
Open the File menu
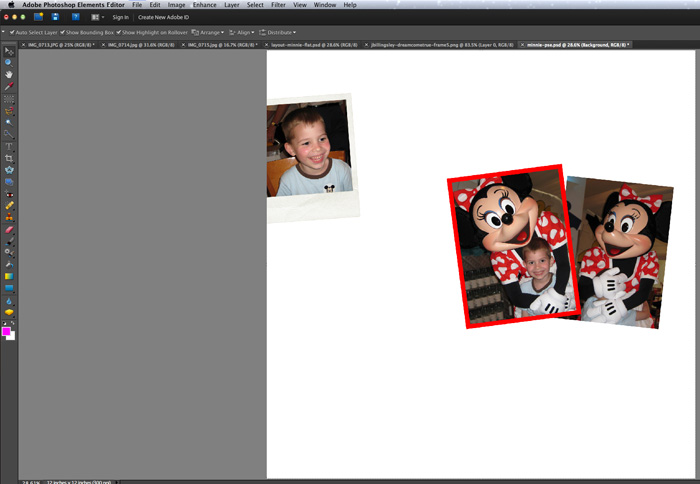pyautogui.click(x=137, y=4)
